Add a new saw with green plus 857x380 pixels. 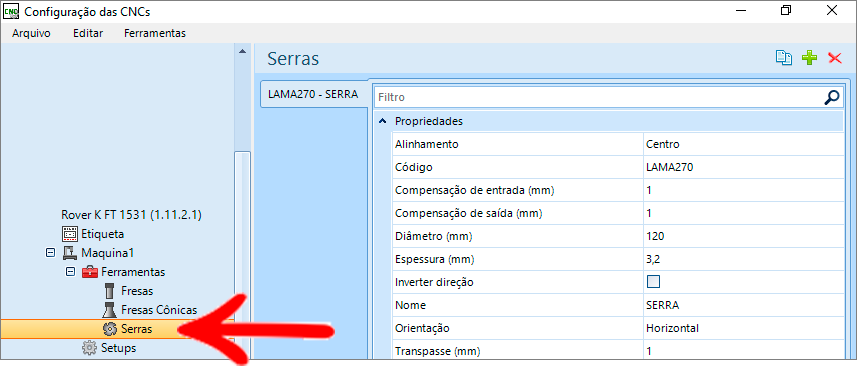pos(809,58)
